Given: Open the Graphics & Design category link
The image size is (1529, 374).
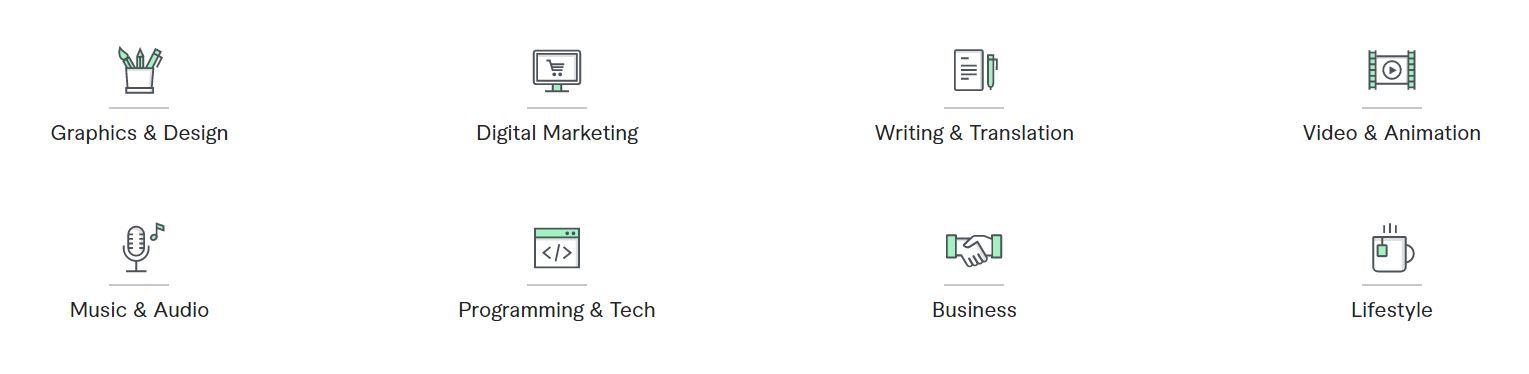Looking at the screenshot, I should tap(139, 133).
